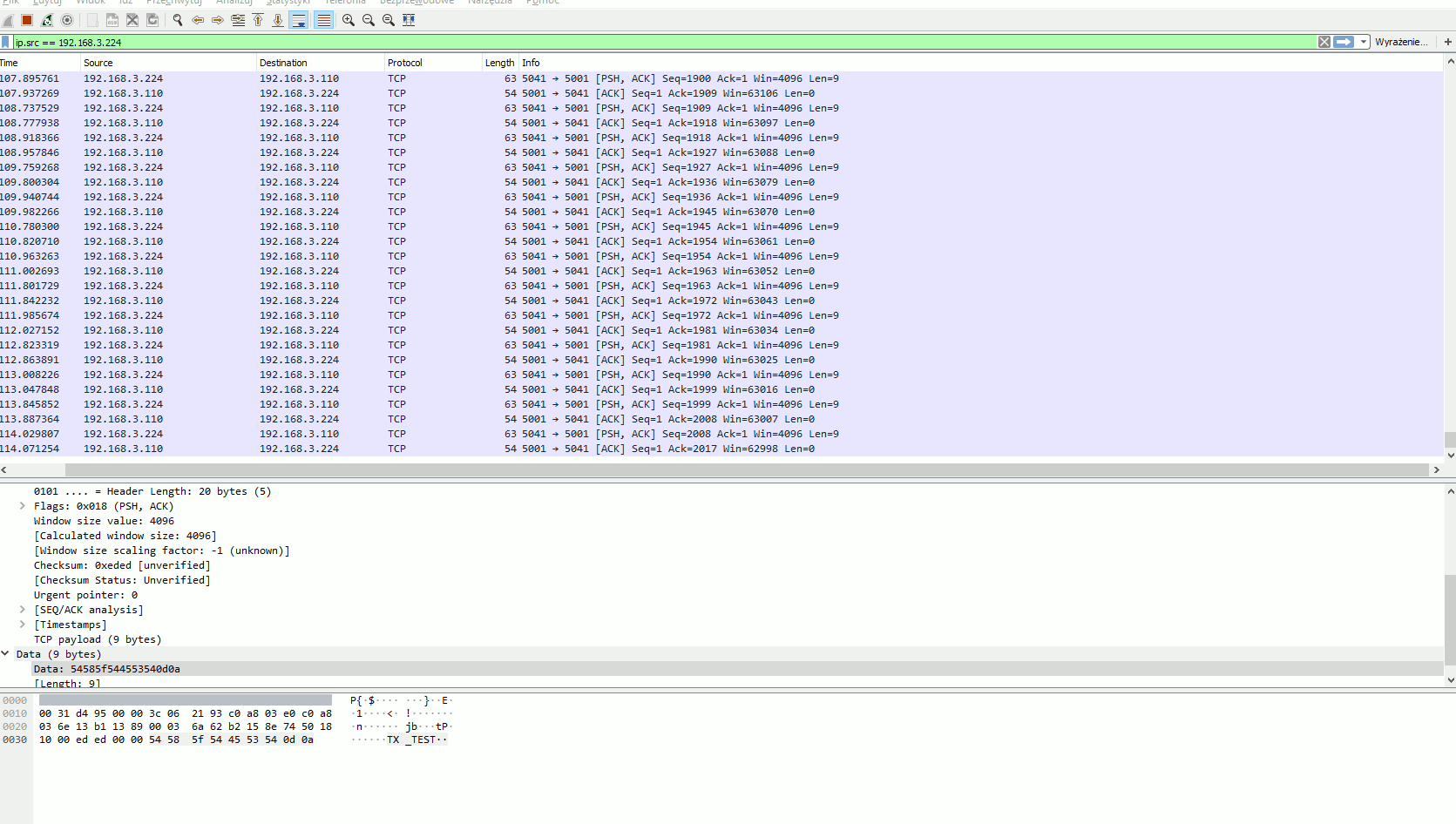Open capture options gear icon
1456x824 pixels.
point(67,20)
